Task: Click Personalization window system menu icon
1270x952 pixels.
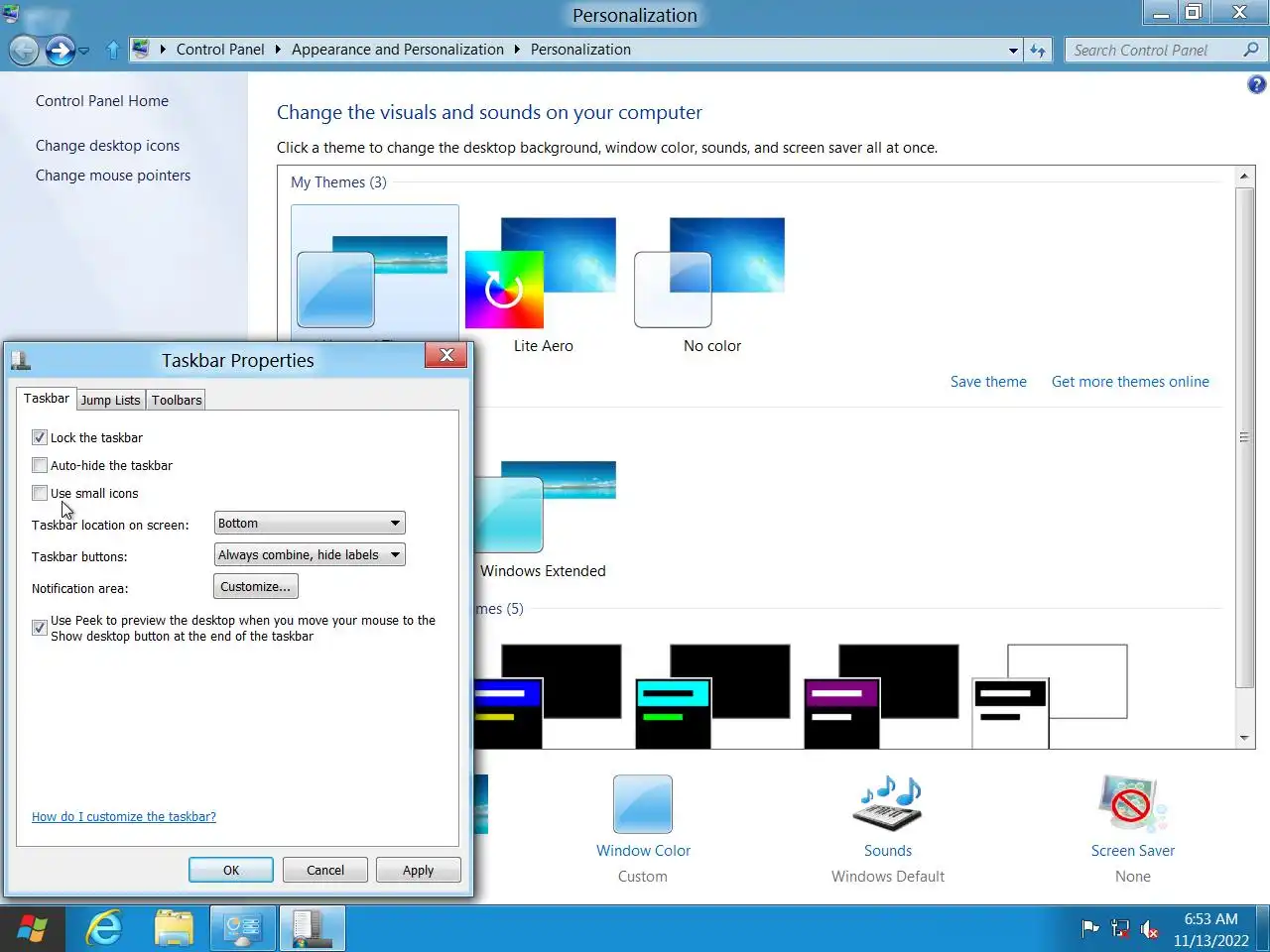Action: coord(11,14)
